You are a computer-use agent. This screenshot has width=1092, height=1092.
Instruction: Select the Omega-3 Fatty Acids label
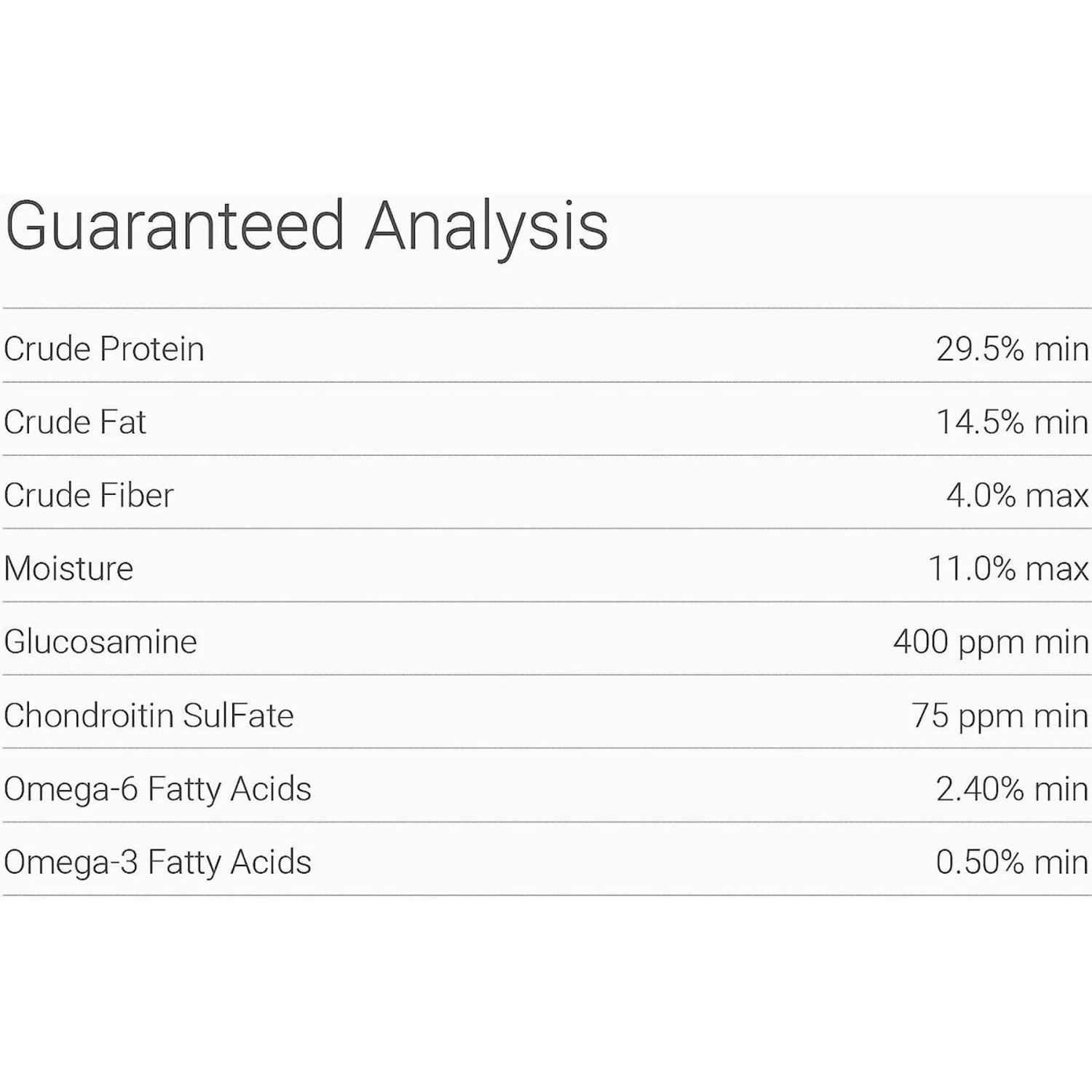click(157, 862)
